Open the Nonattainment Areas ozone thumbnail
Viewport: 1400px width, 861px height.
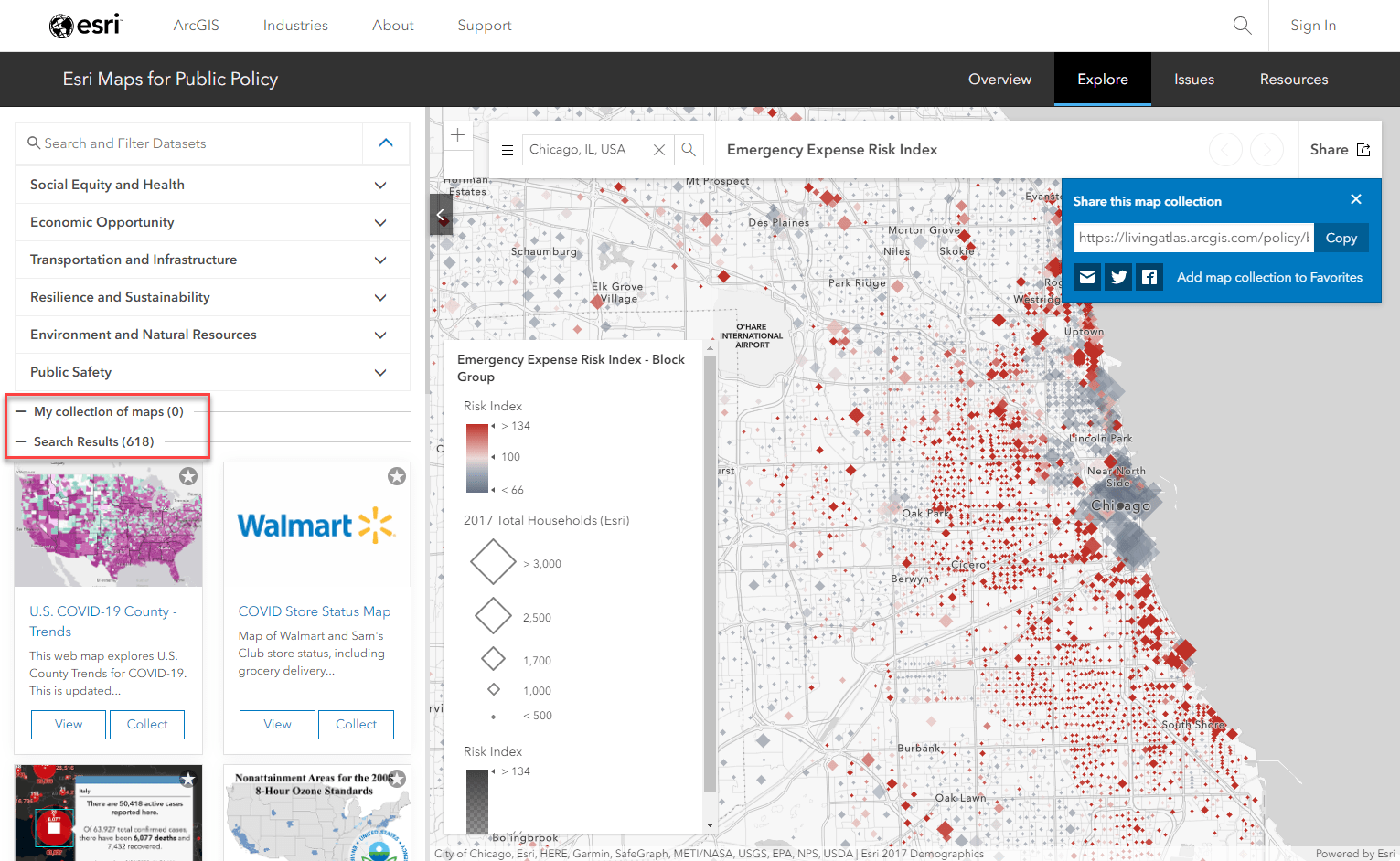[316, 813]
